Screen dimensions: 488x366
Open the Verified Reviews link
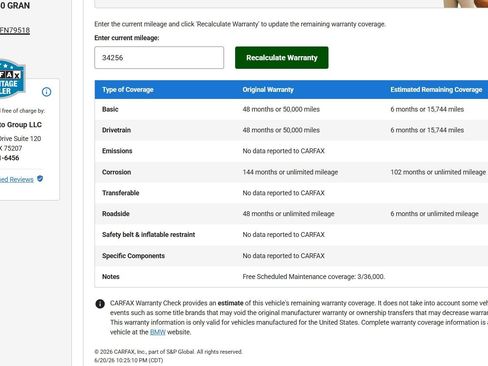[17, 180]
